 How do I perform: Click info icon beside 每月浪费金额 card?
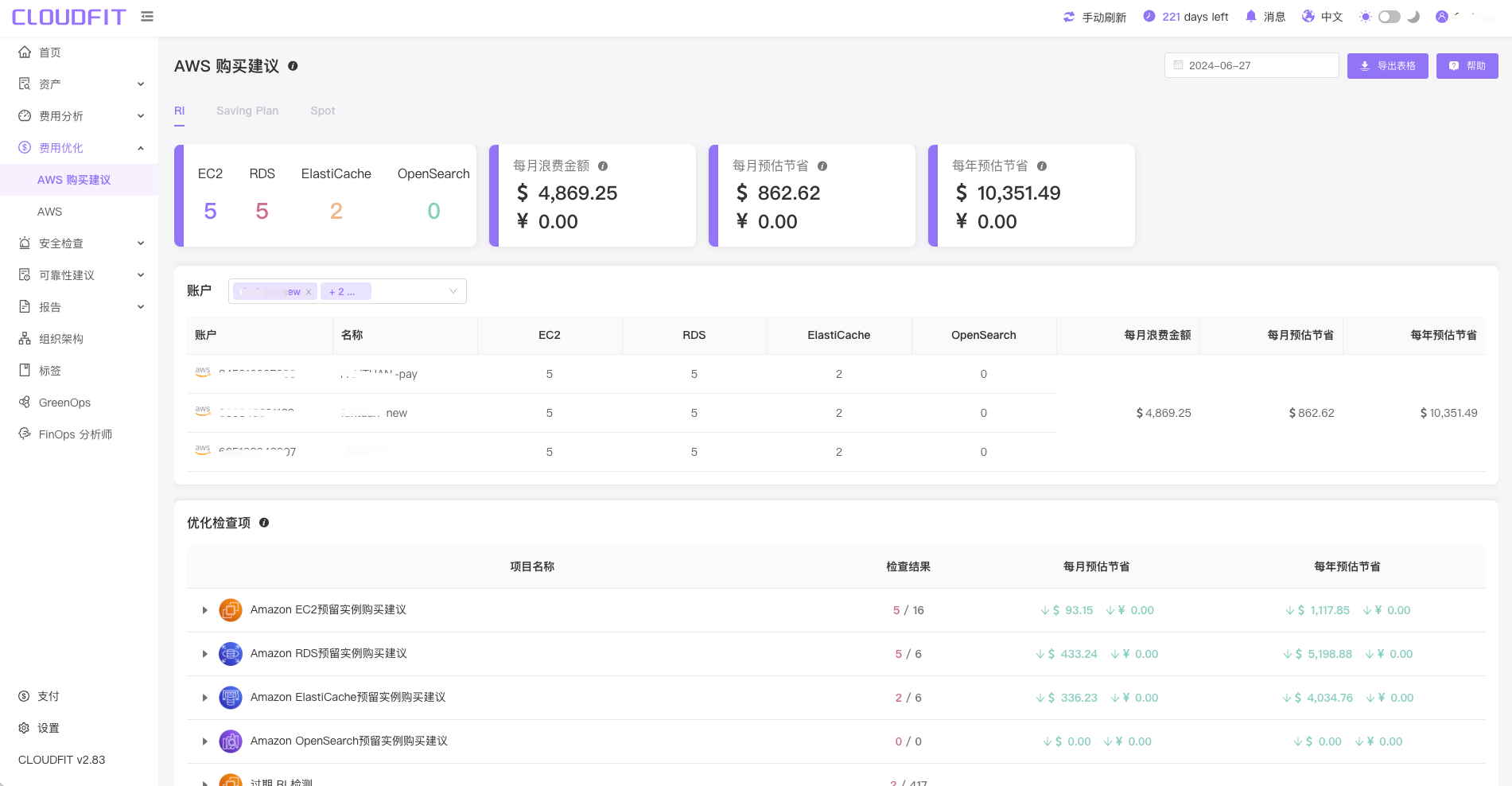point(603,166)
